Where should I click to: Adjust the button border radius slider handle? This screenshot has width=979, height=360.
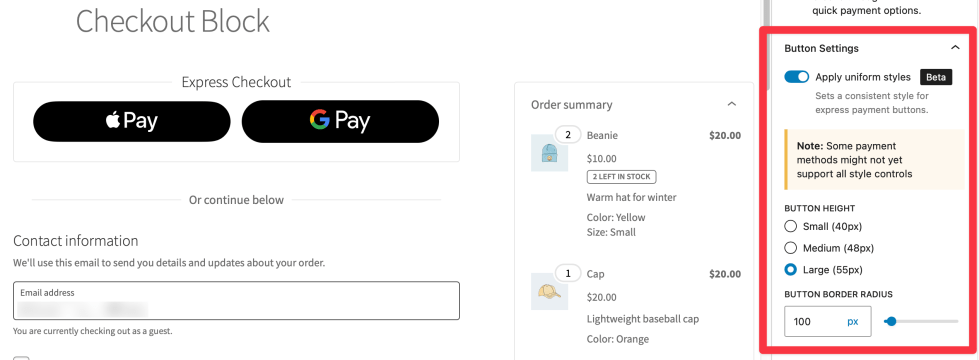pyautogui.click(x=892, y=321)
